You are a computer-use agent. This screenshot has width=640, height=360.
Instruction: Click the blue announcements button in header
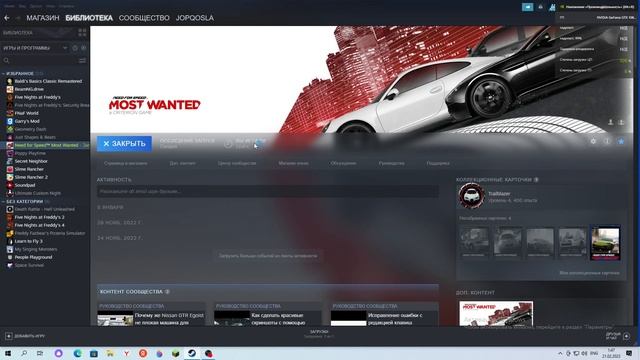527,7
